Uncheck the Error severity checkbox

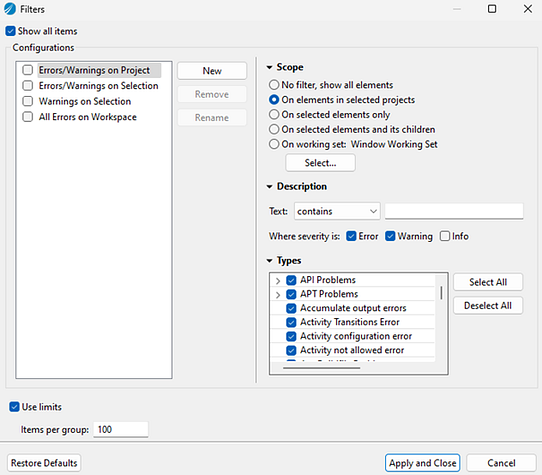click(x=351, y=236)
